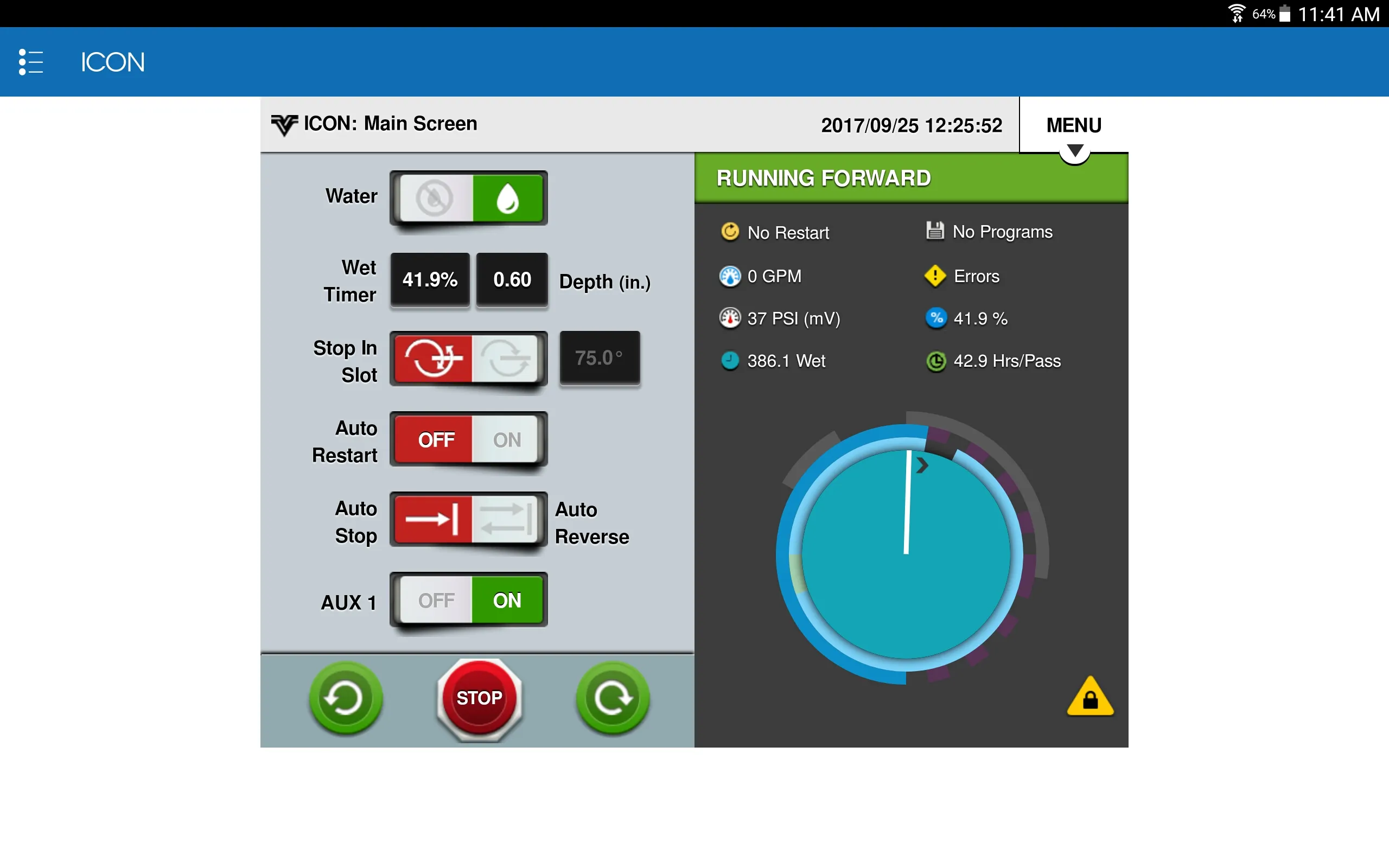
Task: Tap the direction chevron on the pivot dial
Action: [x=922, y=465]
